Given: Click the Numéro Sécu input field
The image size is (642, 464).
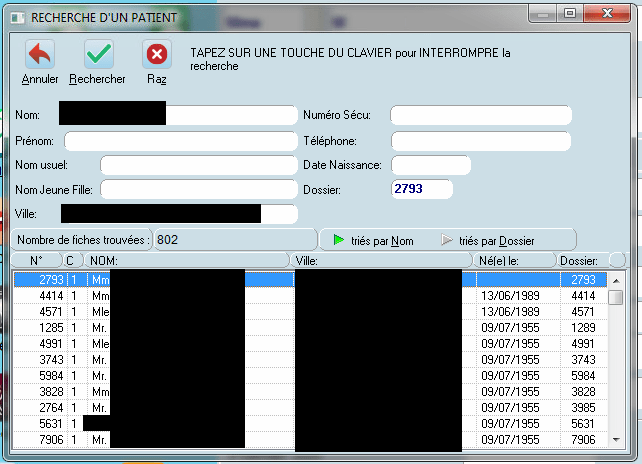Looking at the screenshot, I should pyautogui.click(x=479, y=116).
